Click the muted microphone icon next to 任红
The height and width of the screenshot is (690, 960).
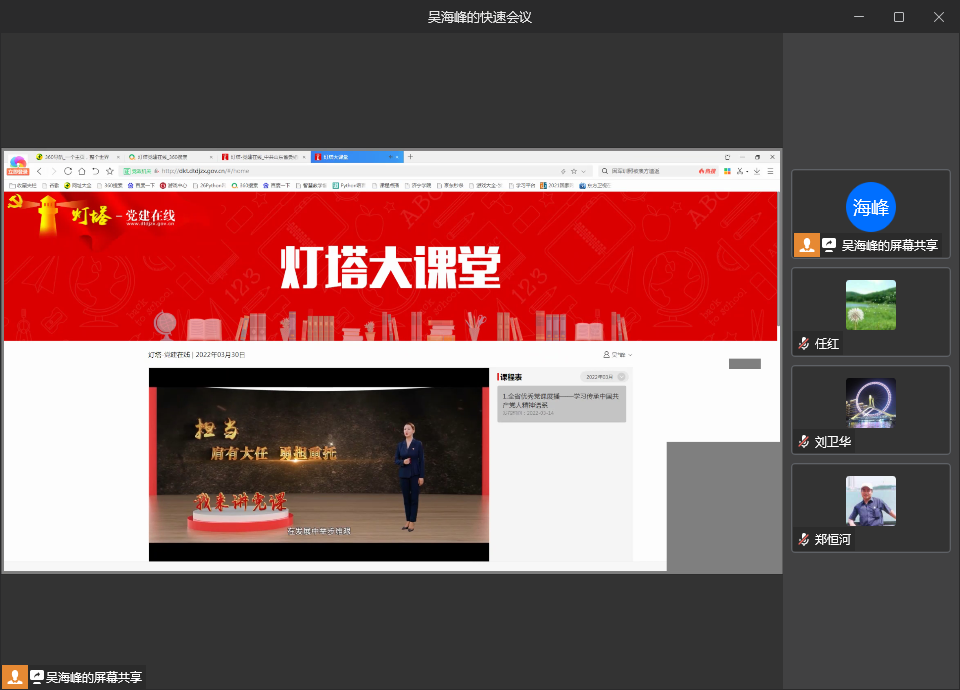[803, 343]
